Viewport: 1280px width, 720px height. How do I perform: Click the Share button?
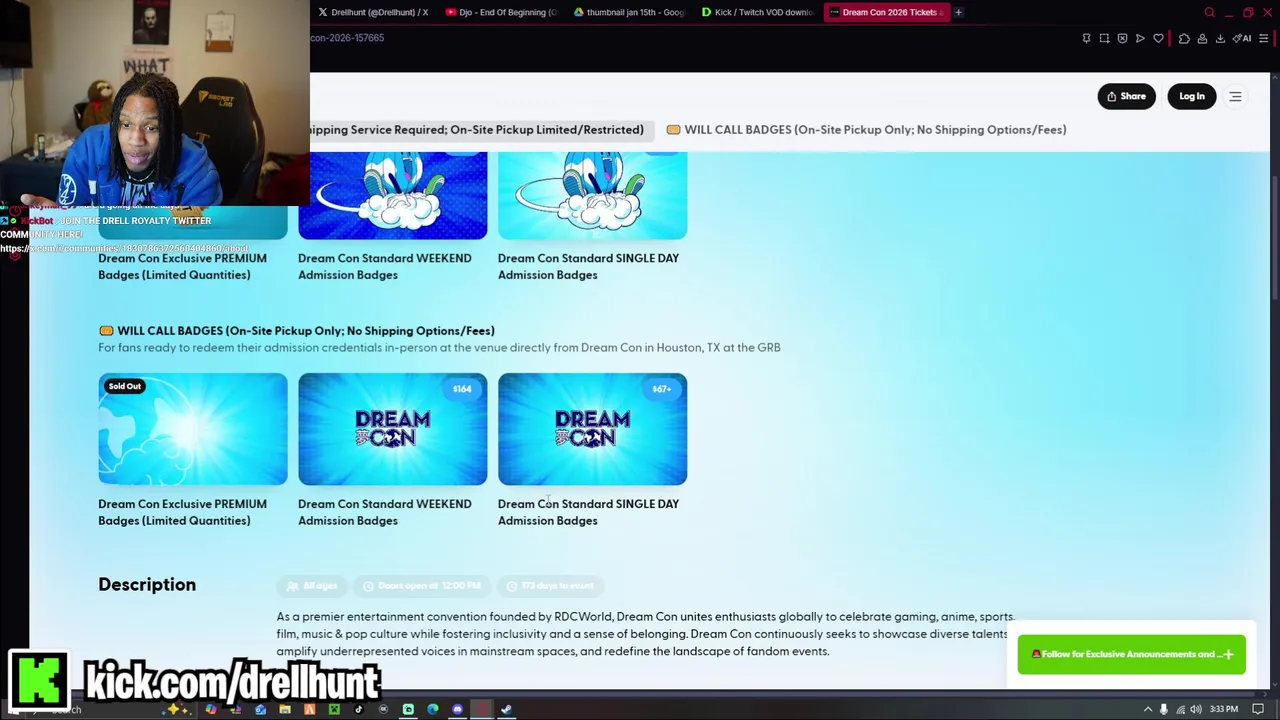tap(1126, 96)
